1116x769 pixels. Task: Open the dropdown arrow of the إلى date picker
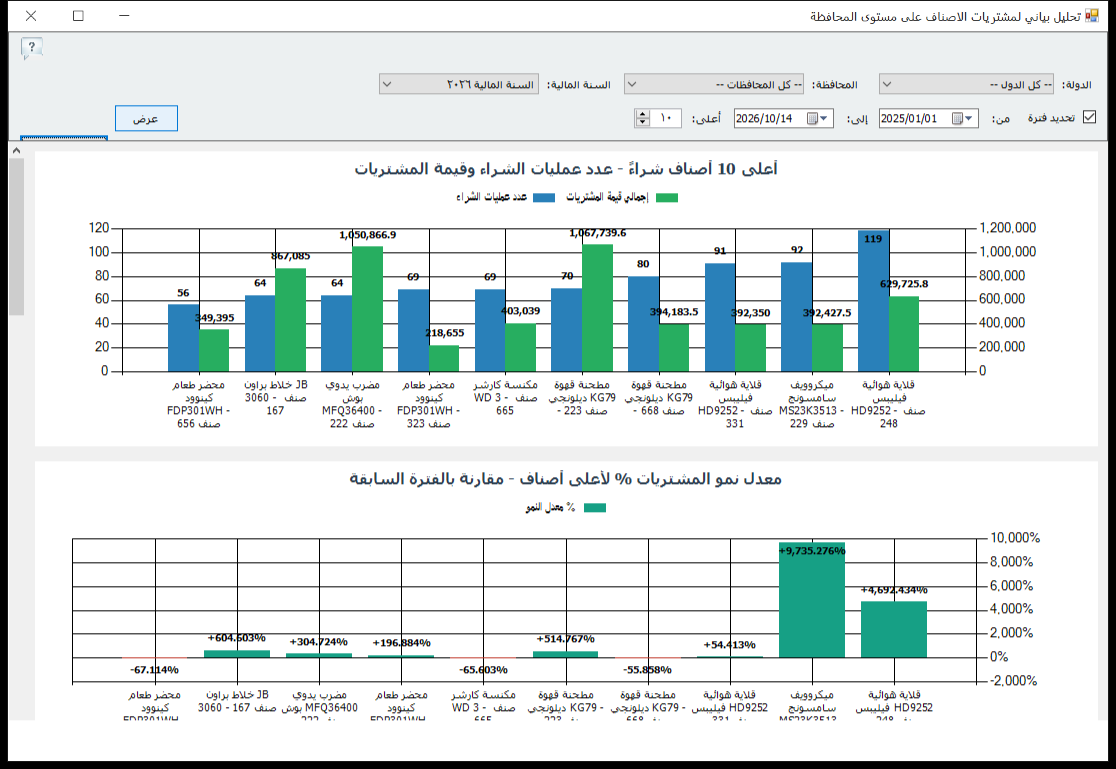pos(823,118)
